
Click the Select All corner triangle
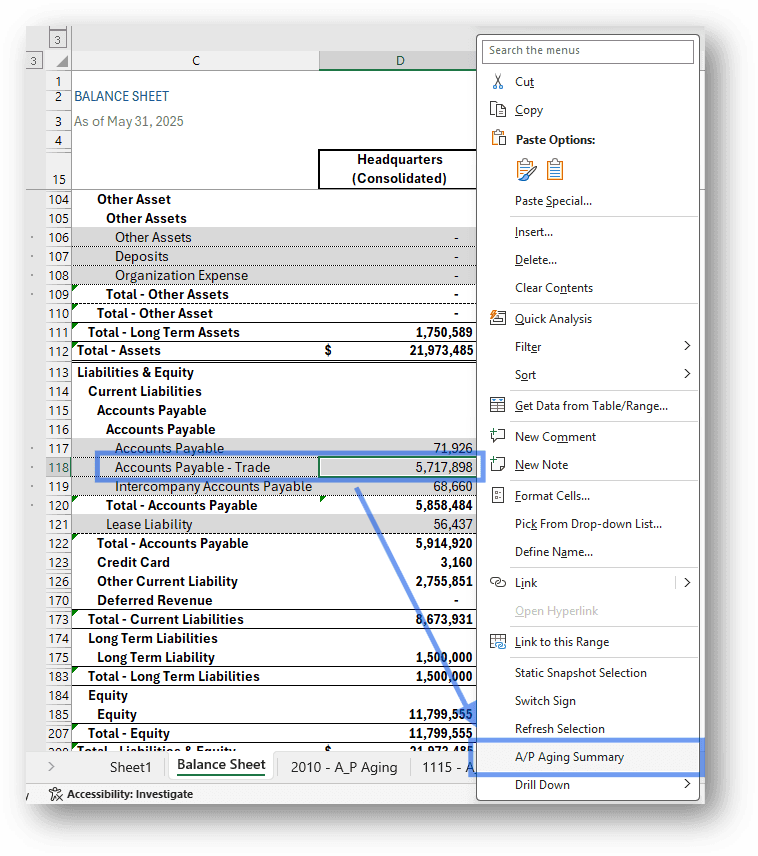[62, 61]
